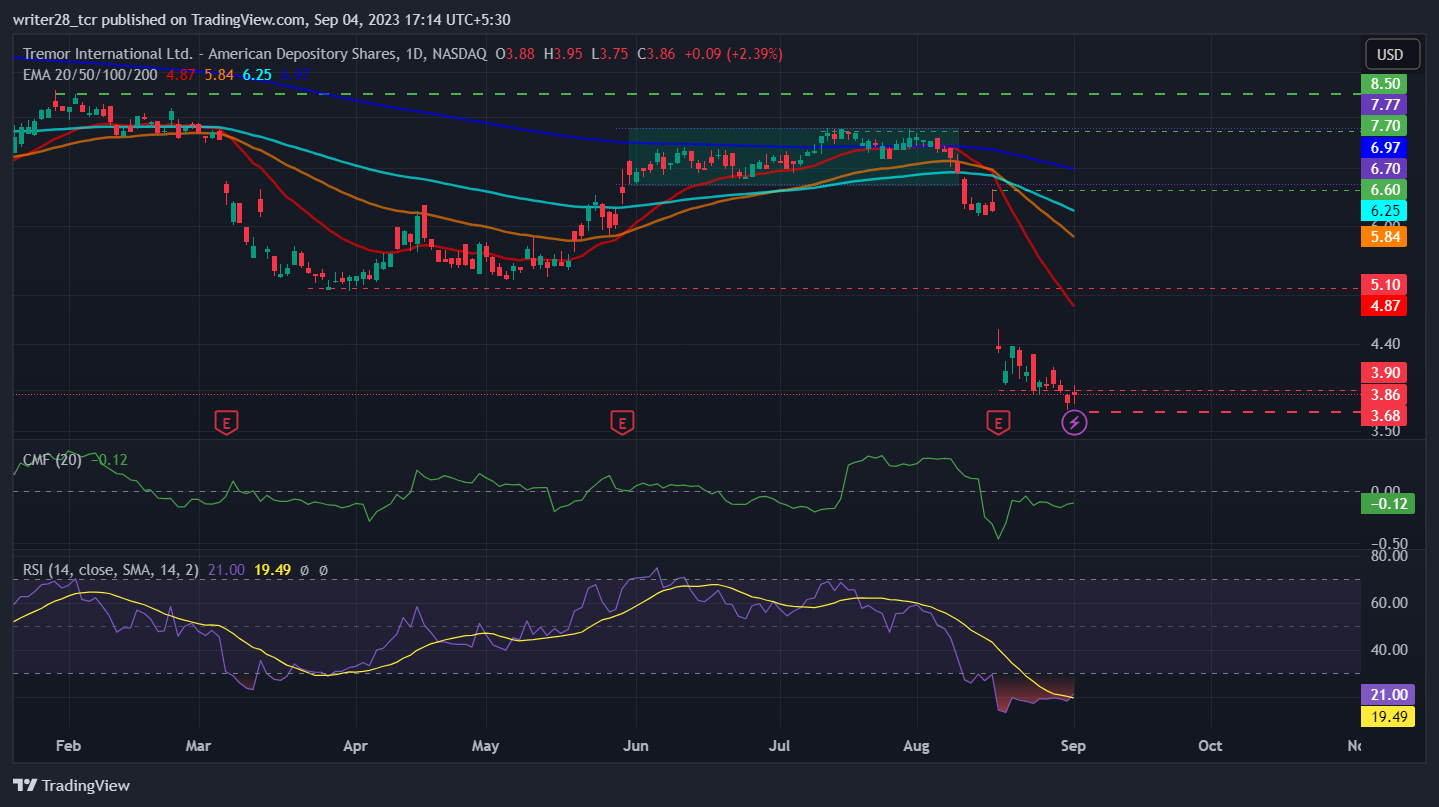Click the 7.77 purple price label
Screen dimensions: 1439x807
(1385, 104)
